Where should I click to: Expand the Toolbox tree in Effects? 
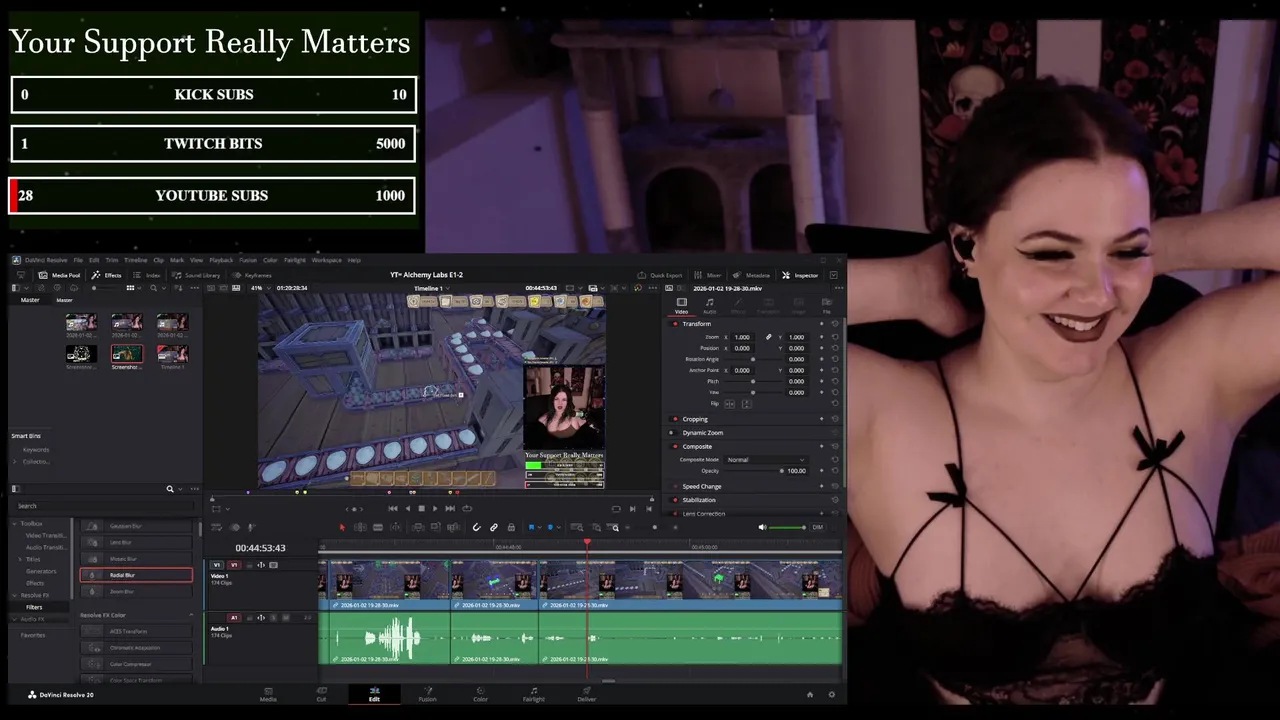coord(16,523)
